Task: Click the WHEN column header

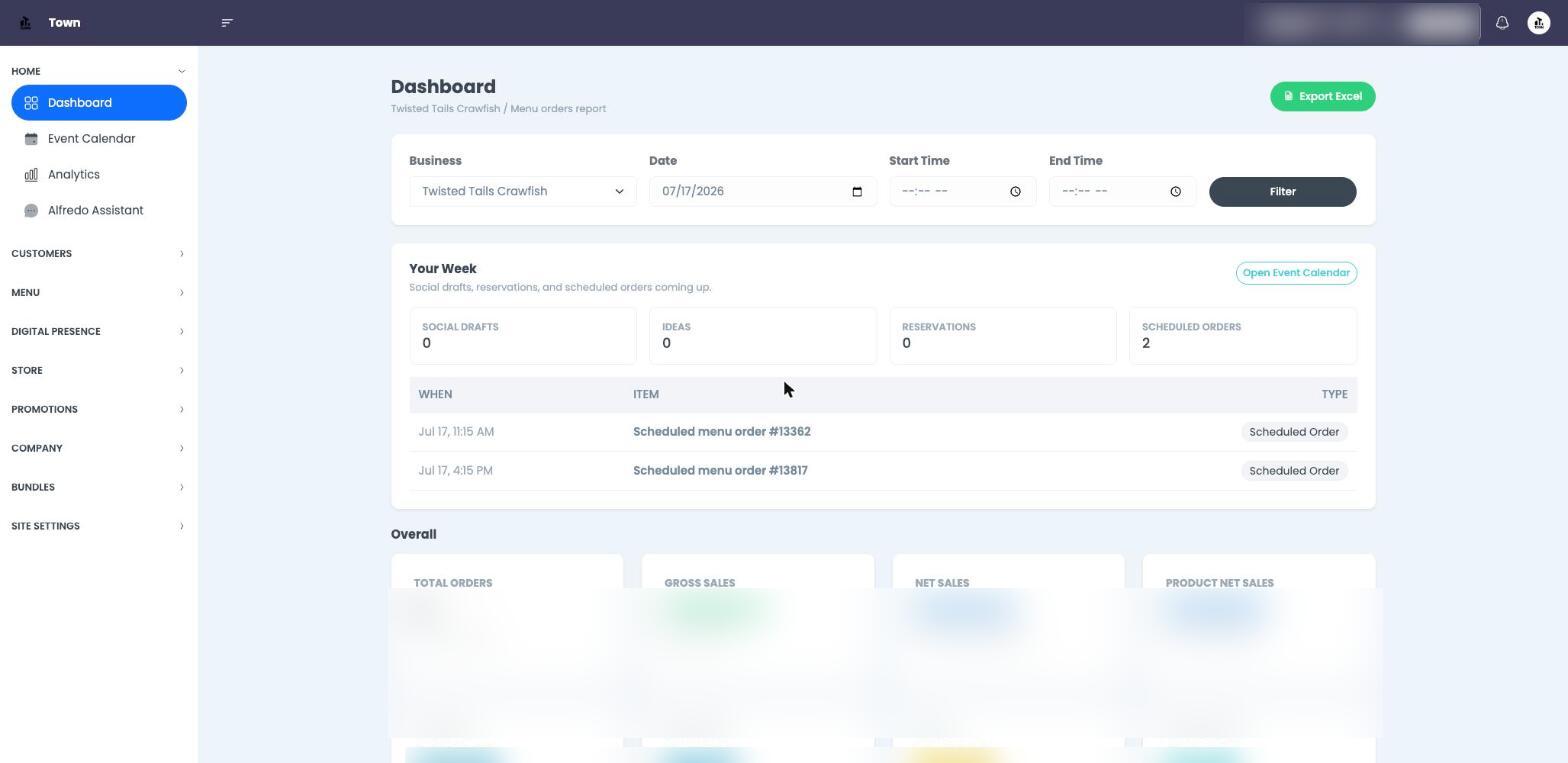Action: 435,395
